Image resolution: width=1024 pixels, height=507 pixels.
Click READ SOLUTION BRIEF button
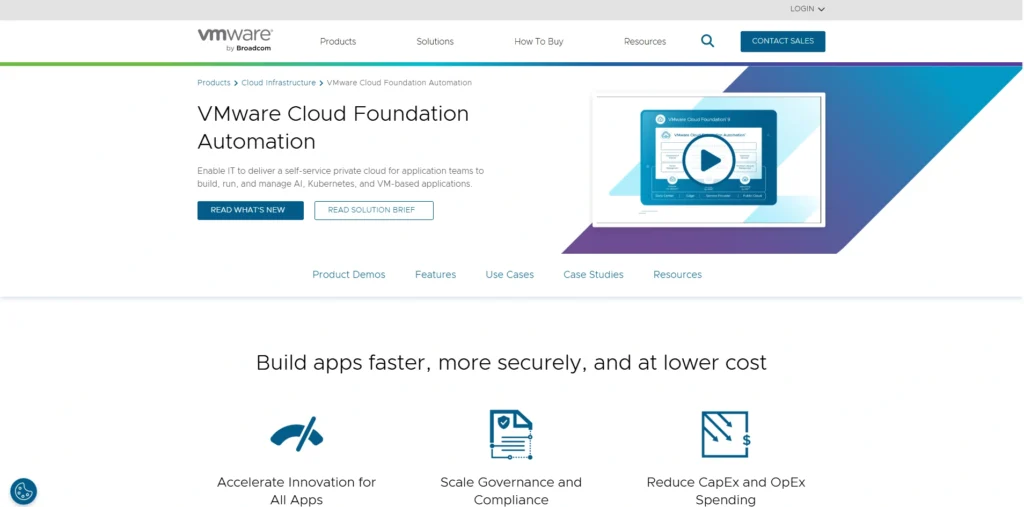click(x=374, y=210)
